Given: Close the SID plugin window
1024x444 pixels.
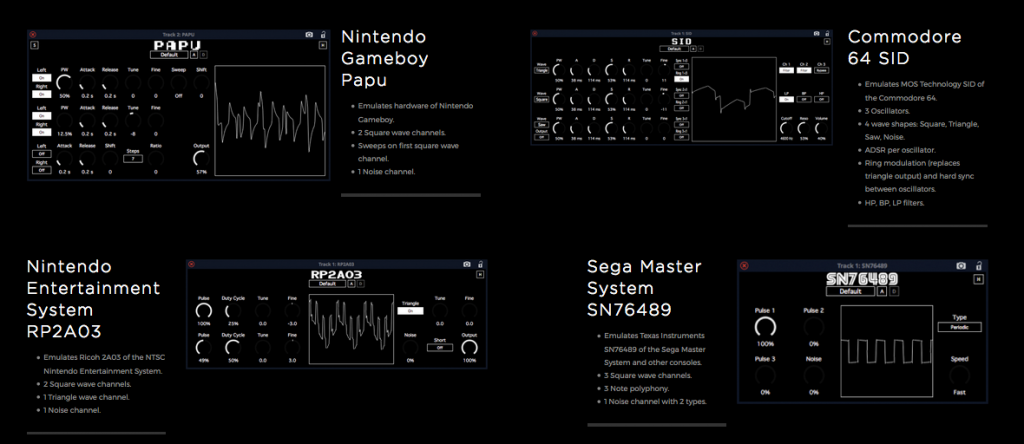Looking at the screenshot, I should click(534, 33).
